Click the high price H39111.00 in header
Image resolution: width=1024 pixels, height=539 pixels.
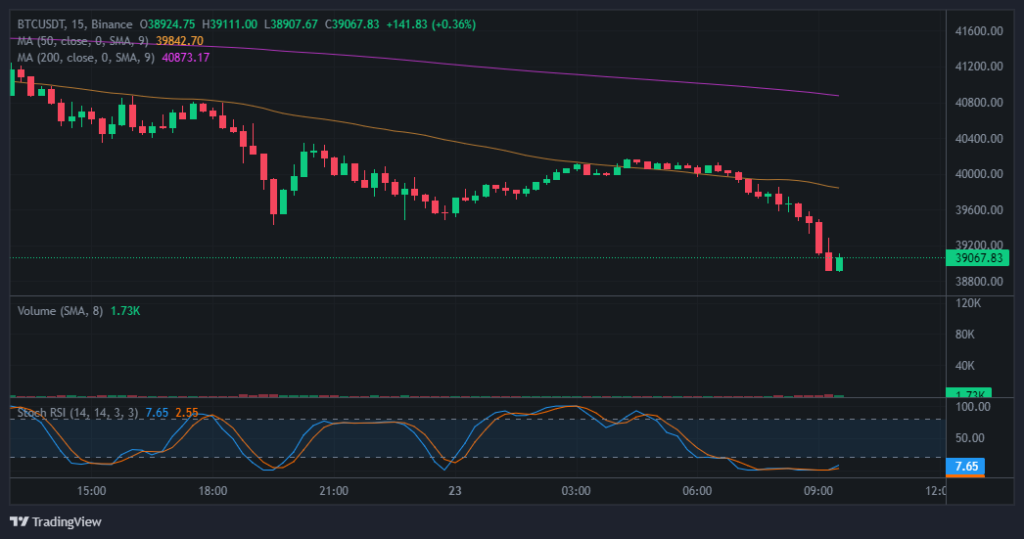(230, 24)
